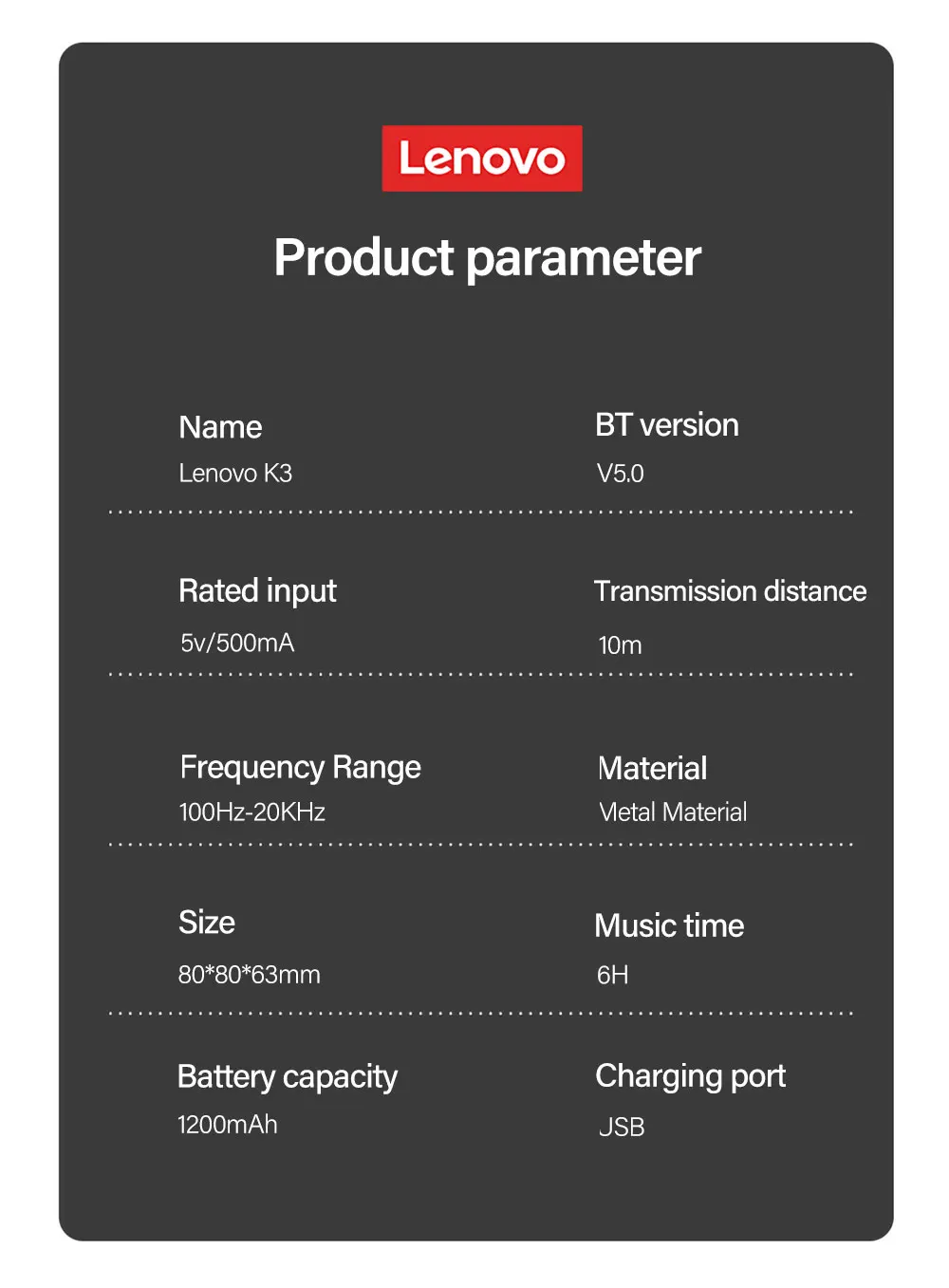Click the Lenovo K3 value
The height and width of the screenshot is (1288, 949).
point(235,473)
